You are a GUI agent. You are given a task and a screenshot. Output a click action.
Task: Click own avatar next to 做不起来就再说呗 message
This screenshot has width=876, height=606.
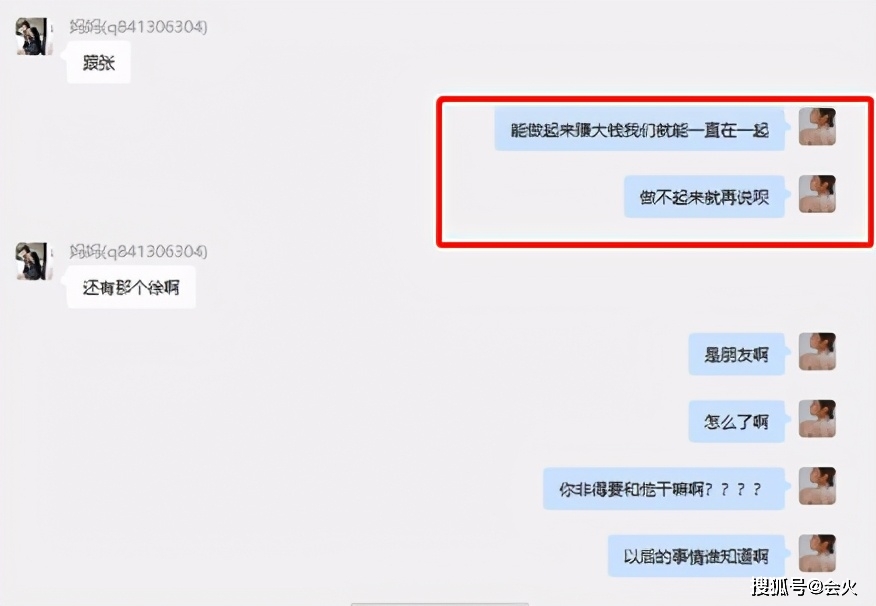click(x=817, y=194)
